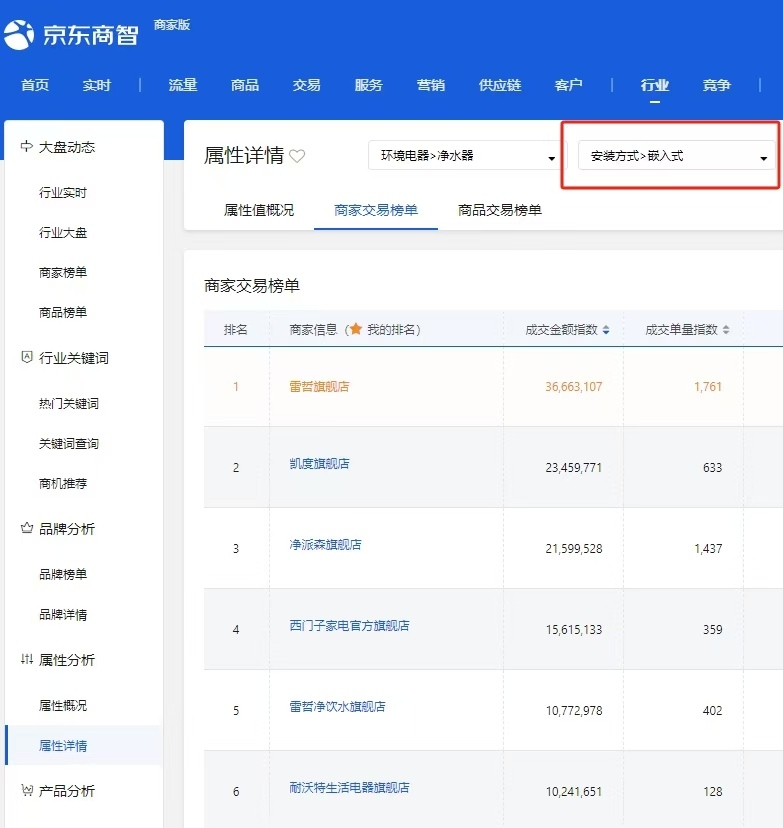Open 商家榜单 in the sidebar
Image resolution: width=783 pixels, height=828 pixels.
[x=63, y=272]
